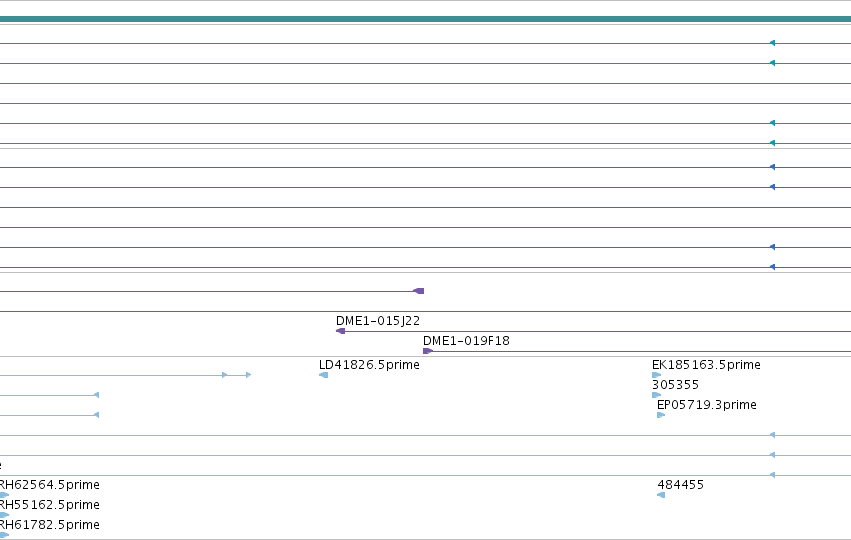Select the DME1-015J22 feature label
851x540 pixels.
[x=378, y=321]
